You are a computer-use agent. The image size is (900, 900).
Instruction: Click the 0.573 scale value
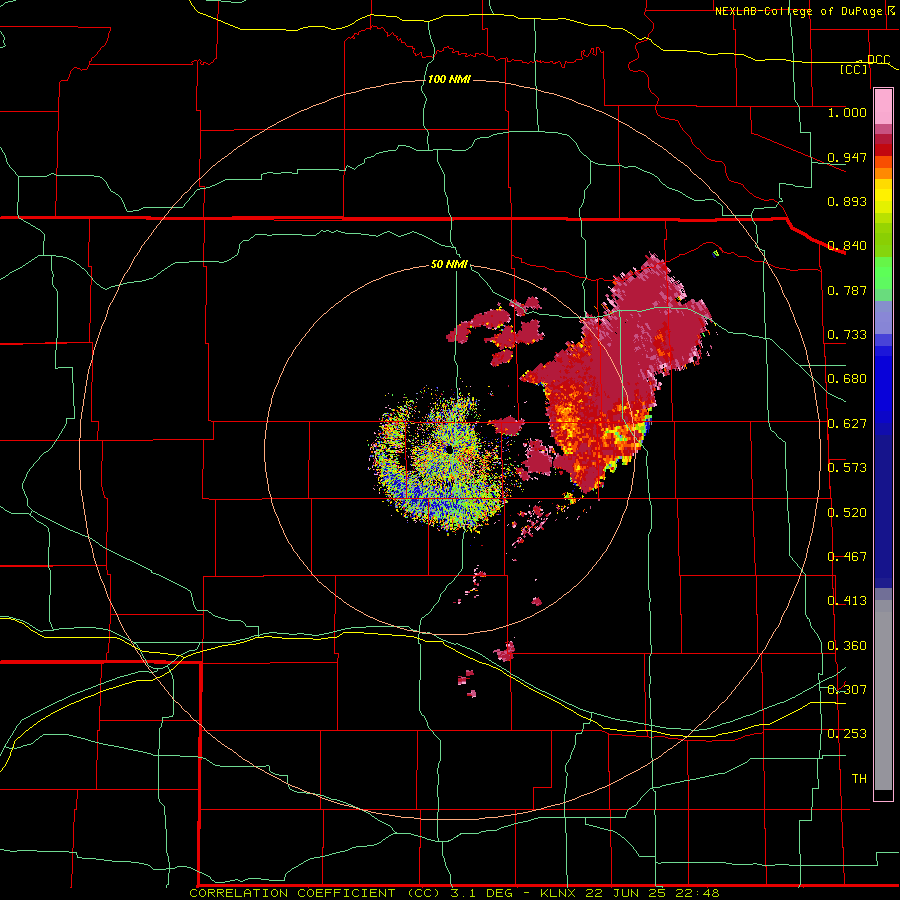(x=847, y=468)
